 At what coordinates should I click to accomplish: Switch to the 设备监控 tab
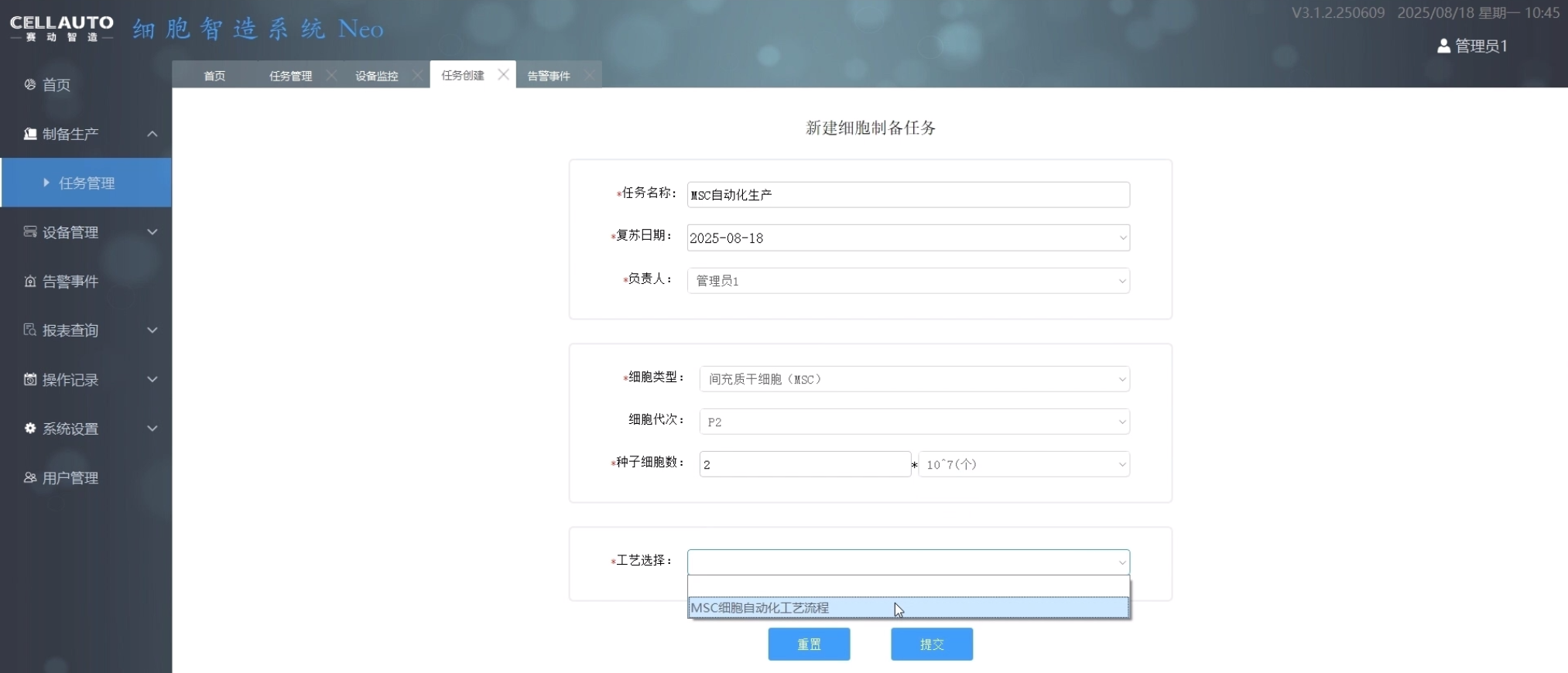click(x=377, y=76)
